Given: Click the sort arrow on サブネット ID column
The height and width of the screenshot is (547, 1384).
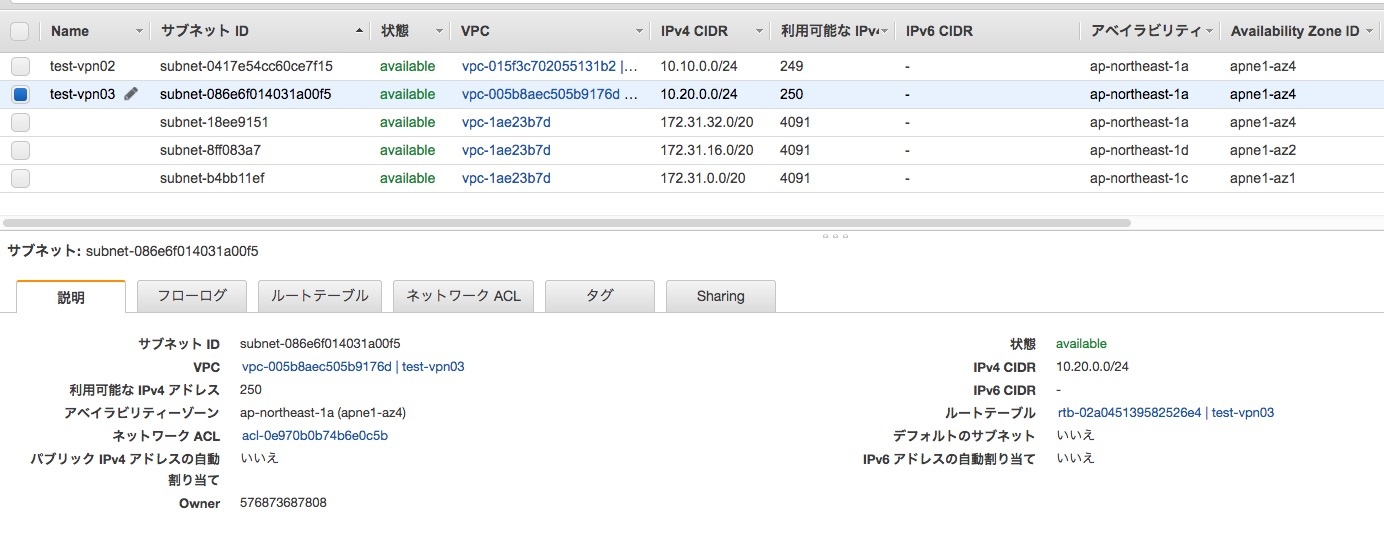Looking at the screenshot, I should [x=360, y=32].
